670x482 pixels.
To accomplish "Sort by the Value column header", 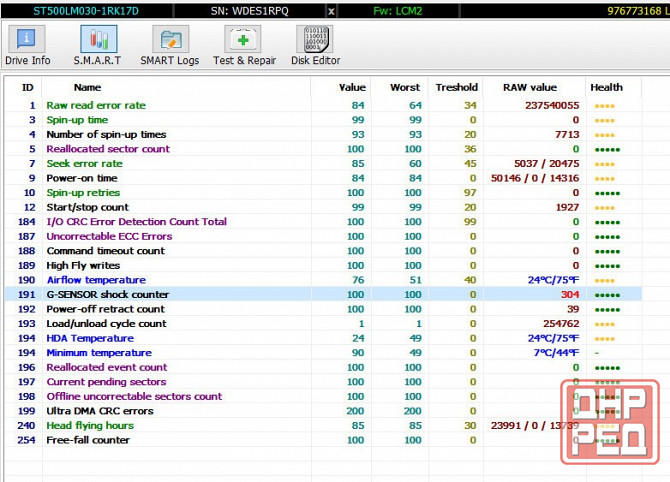I will click(x=353, y=87).
